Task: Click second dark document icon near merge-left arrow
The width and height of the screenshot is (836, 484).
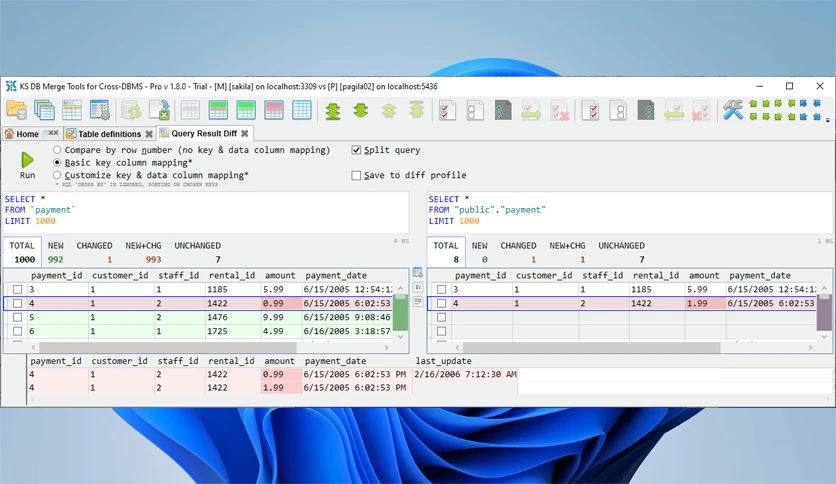Action: 646,110
